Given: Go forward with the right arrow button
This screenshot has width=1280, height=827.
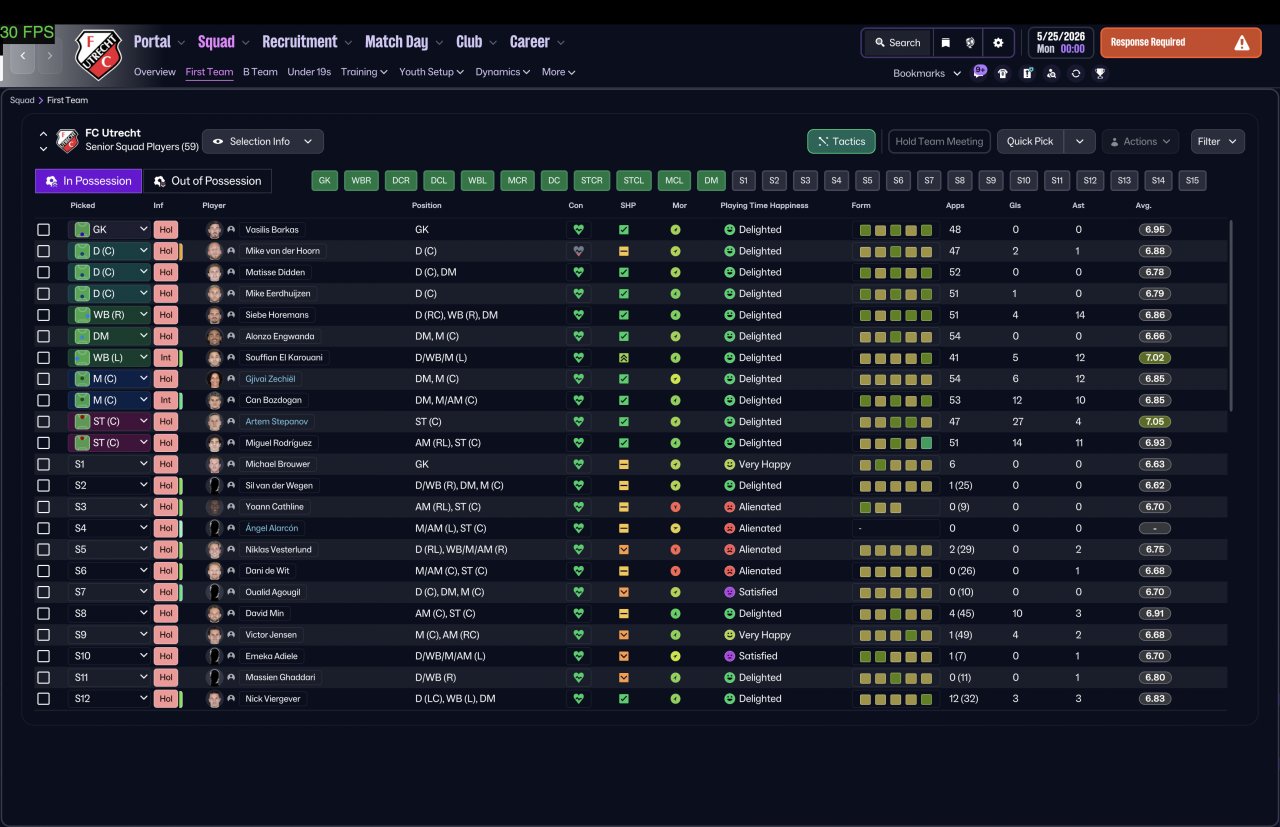Looking at the screenshot, I should click(50, 56).
